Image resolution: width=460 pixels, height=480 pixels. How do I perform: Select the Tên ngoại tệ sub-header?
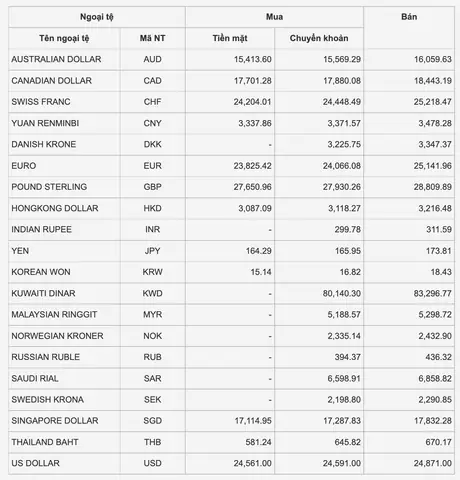coord(64,38)
